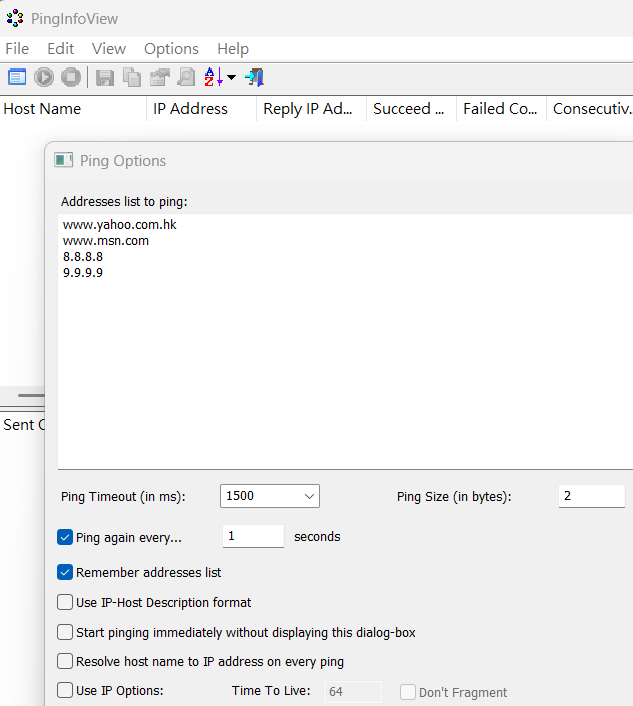Sort by IP Address column header
The height and width of the screenshot is (706, 633).
[x=201, y=109]
